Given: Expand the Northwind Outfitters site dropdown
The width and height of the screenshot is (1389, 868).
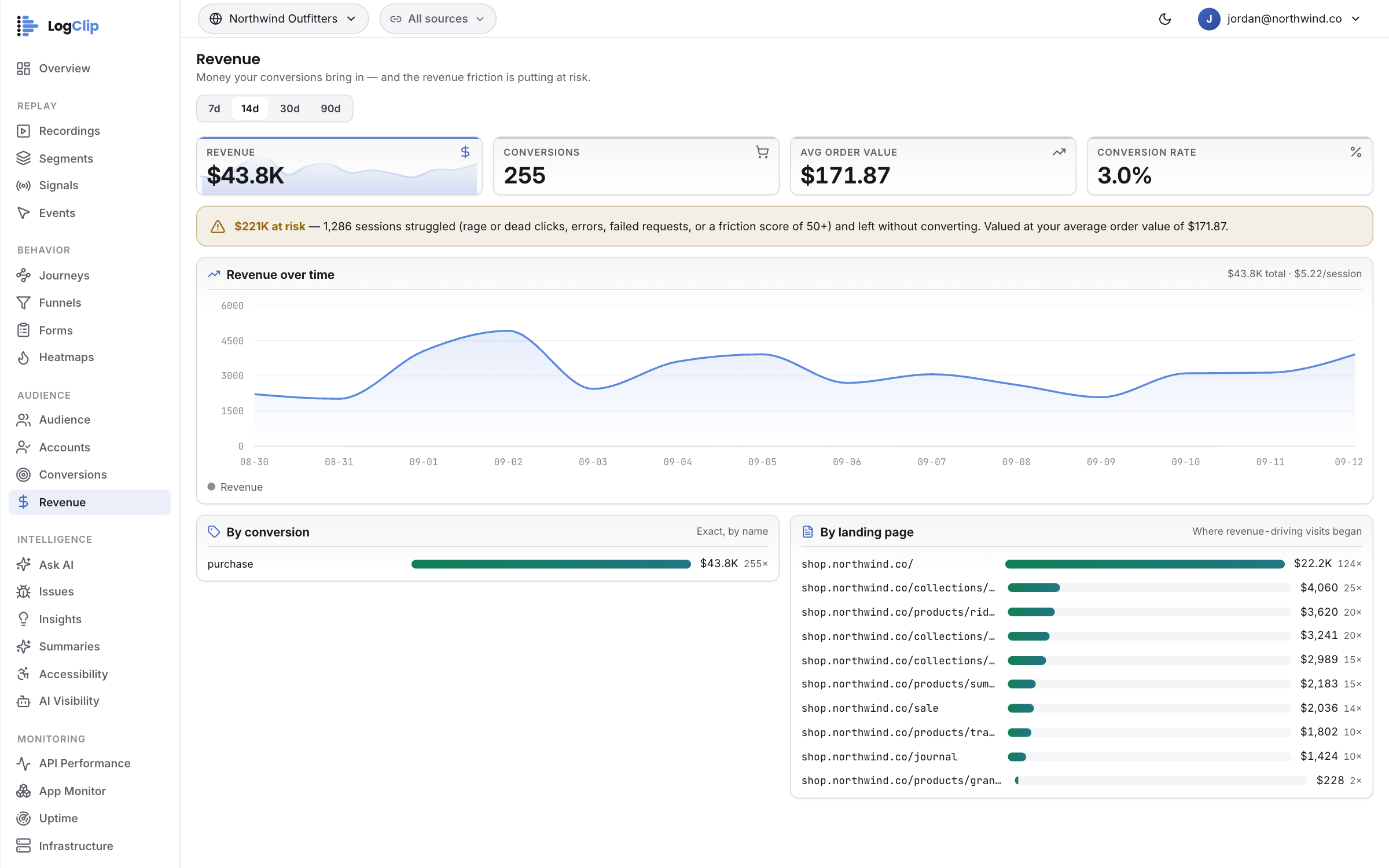Looking at the screenshot, I should click(x=283, y=19).
